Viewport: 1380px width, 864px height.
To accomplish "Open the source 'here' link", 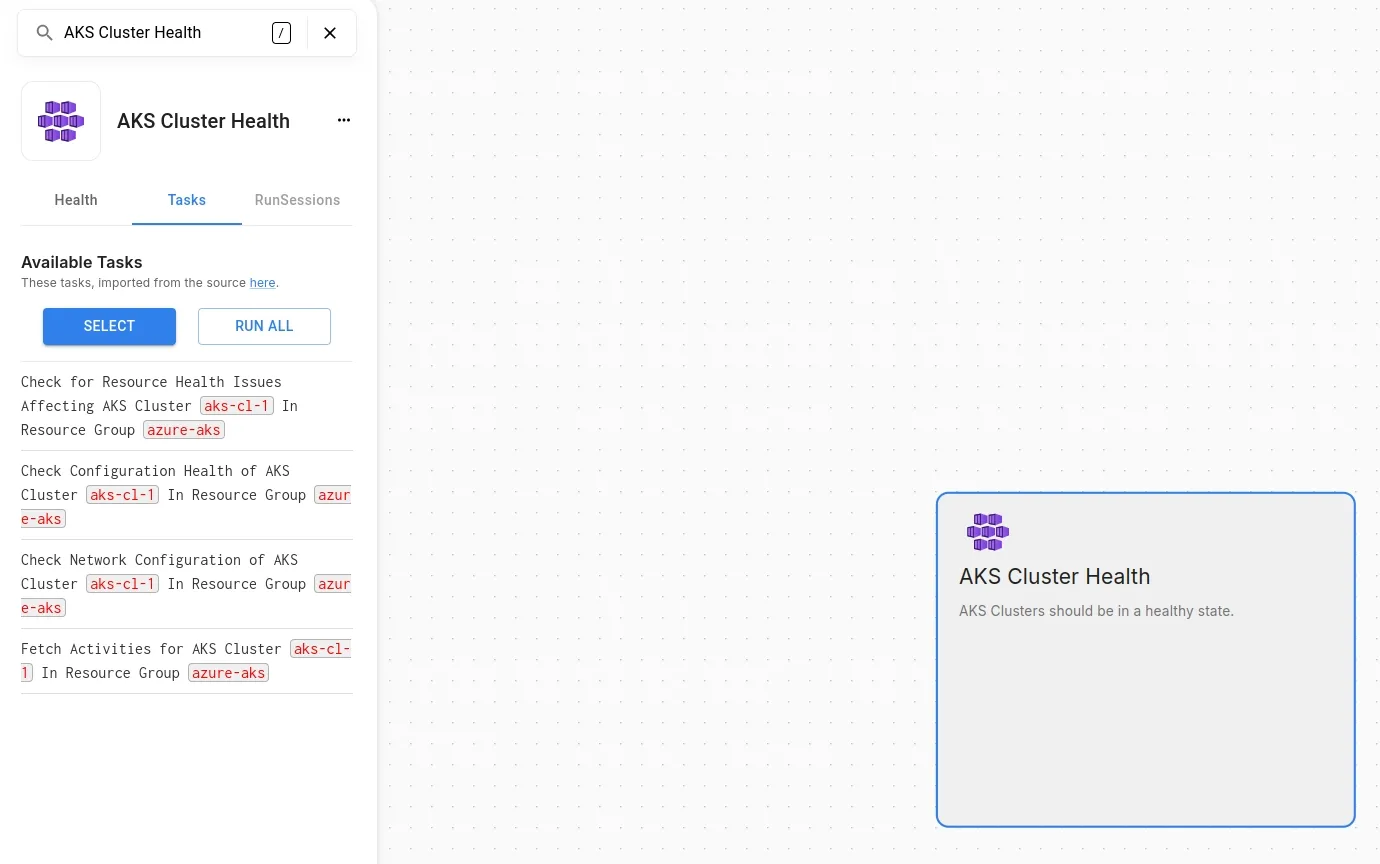I will pos(262,283).
